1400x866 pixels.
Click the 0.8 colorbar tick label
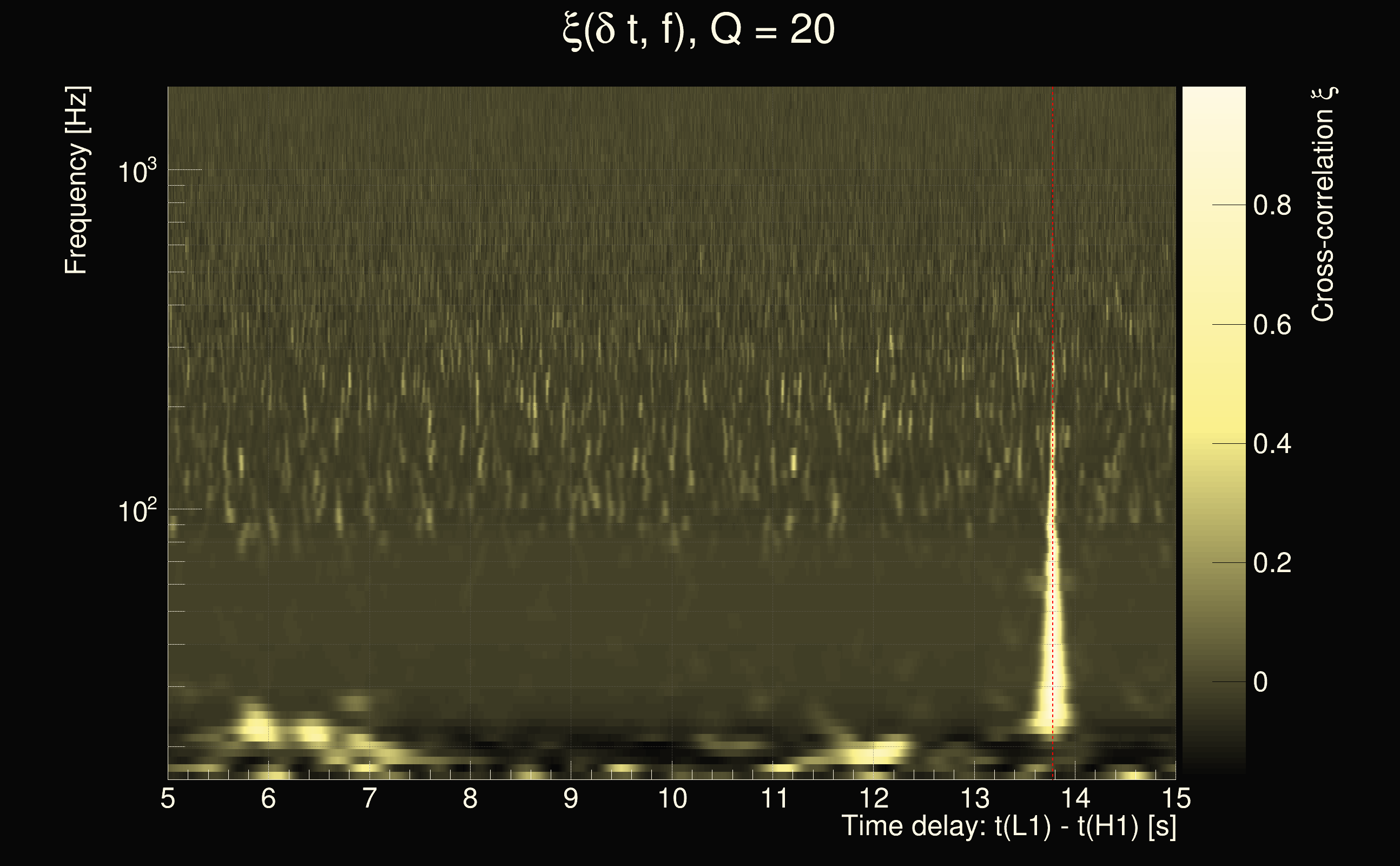(1272, 205)
